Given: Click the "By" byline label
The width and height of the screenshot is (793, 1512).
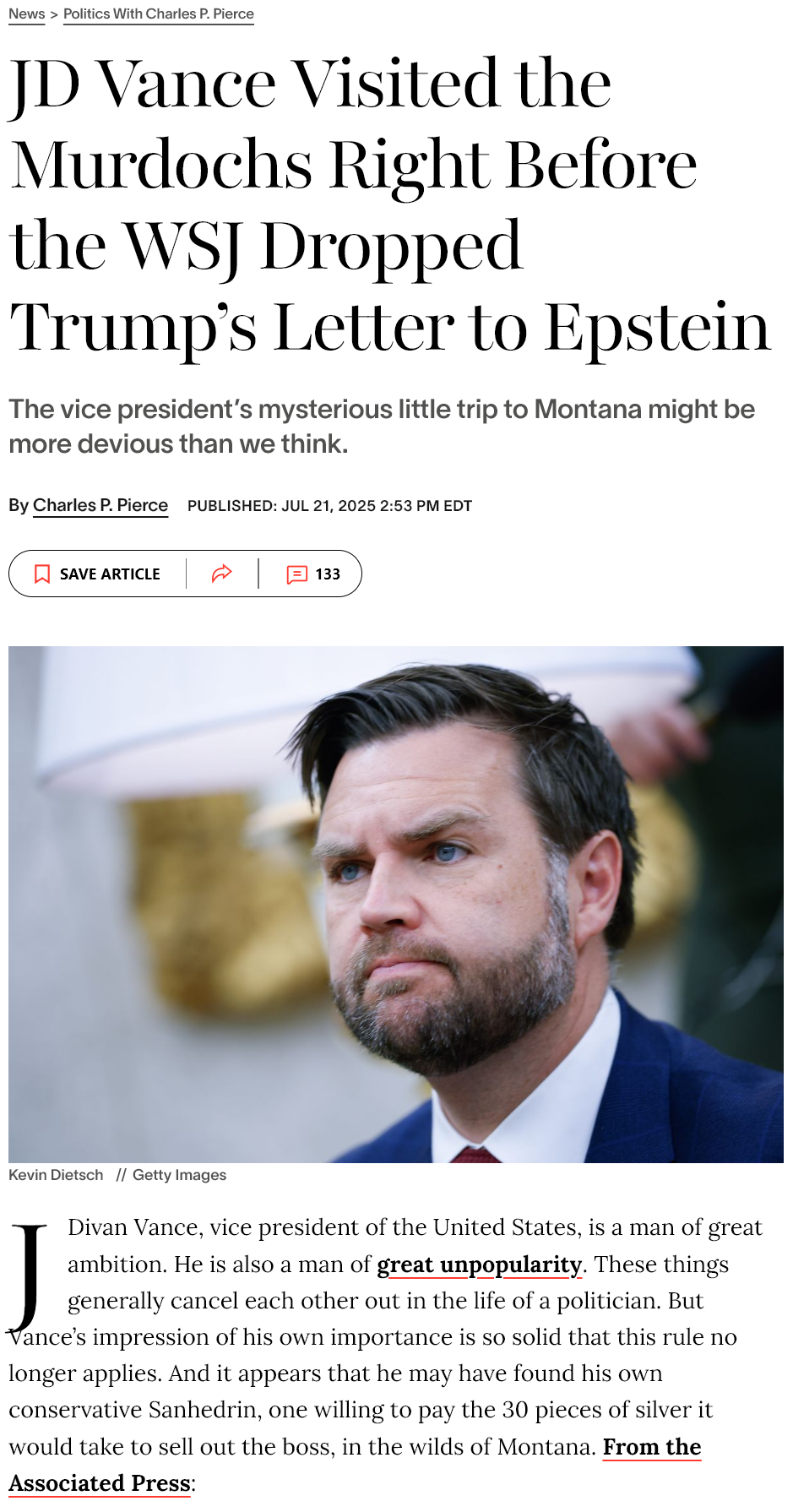Looking at the screenshot, I should point(19,505).
